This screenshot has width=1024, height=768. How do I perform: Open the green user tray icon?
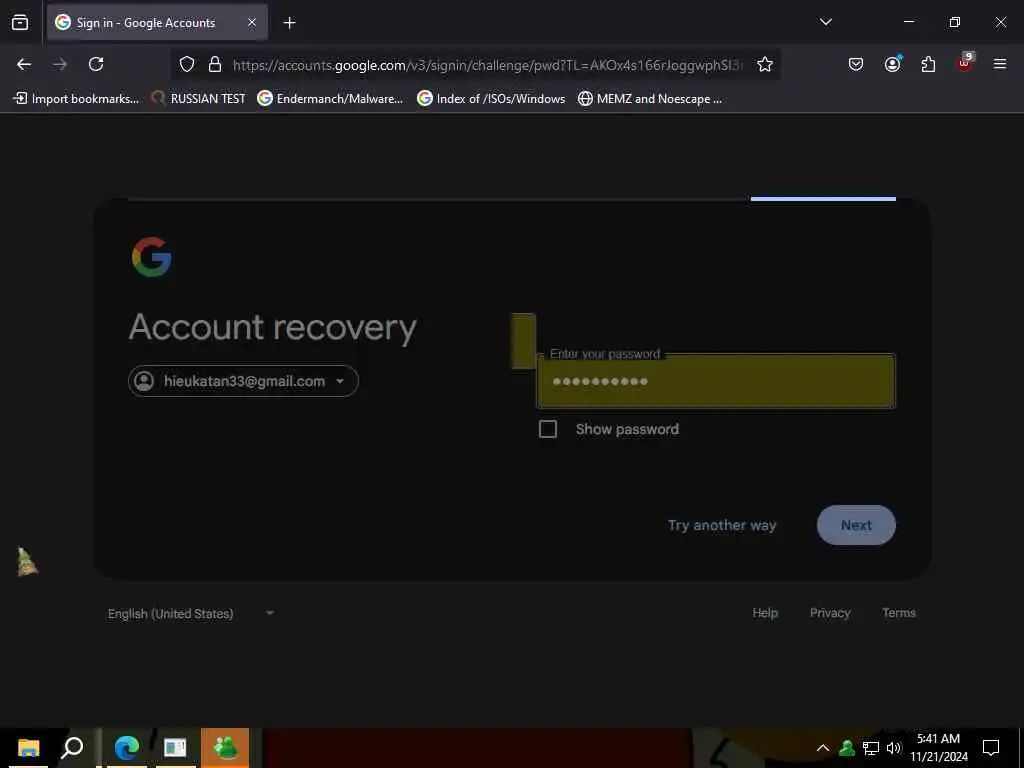point(847,748)
